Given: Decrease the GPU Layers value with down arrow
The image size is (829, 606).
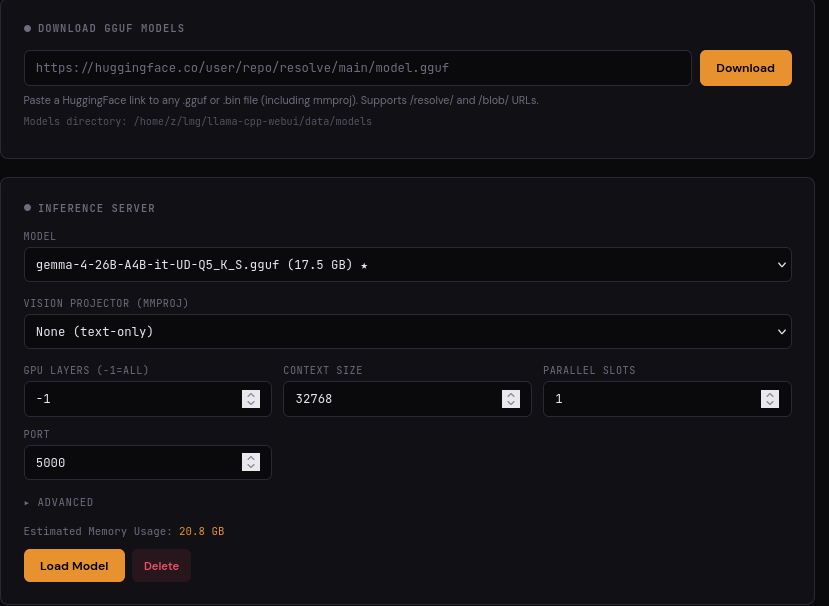Looking at the screenshot, I should (251, 403).
